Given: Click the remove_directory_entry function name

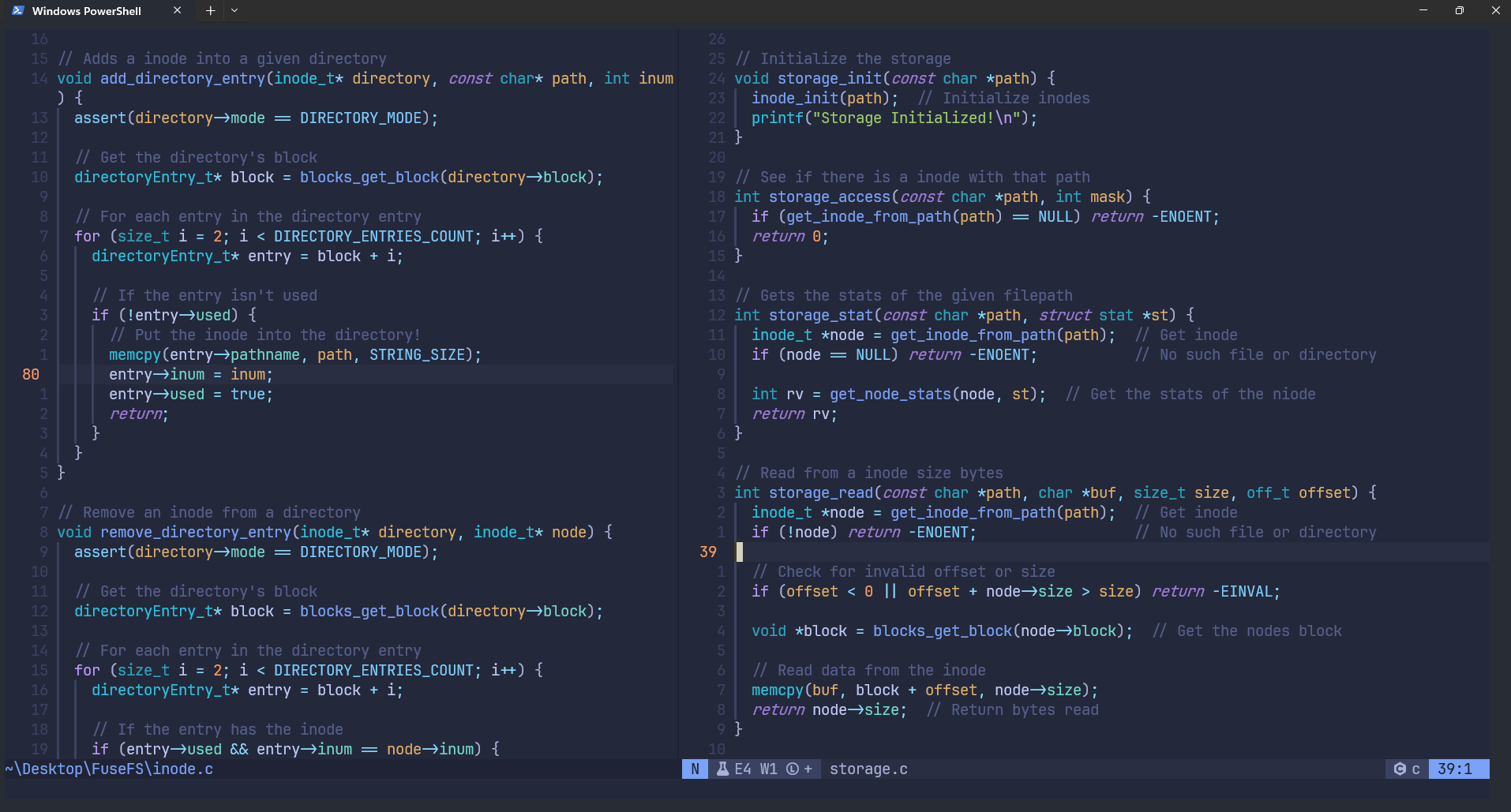Looking at the screenshot, I should [197, 532].
